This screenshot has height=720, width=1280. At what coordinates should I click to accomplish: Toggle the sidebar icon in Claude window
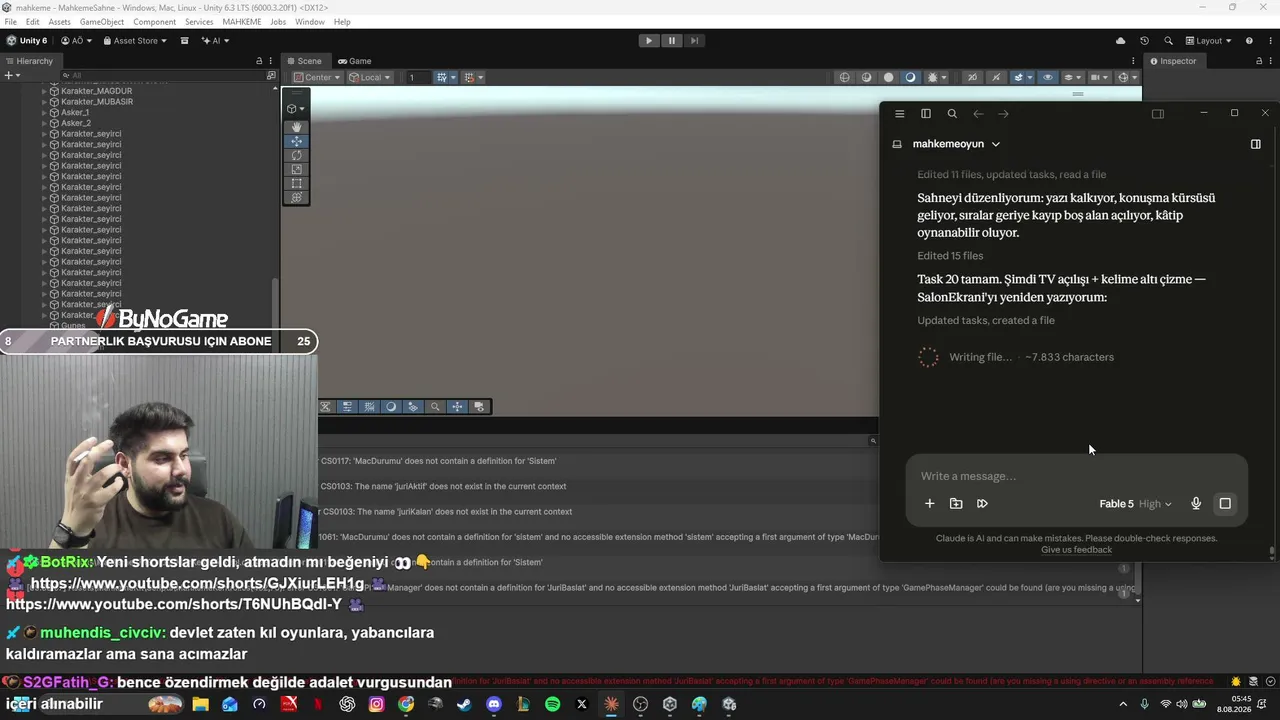(926, 114)
